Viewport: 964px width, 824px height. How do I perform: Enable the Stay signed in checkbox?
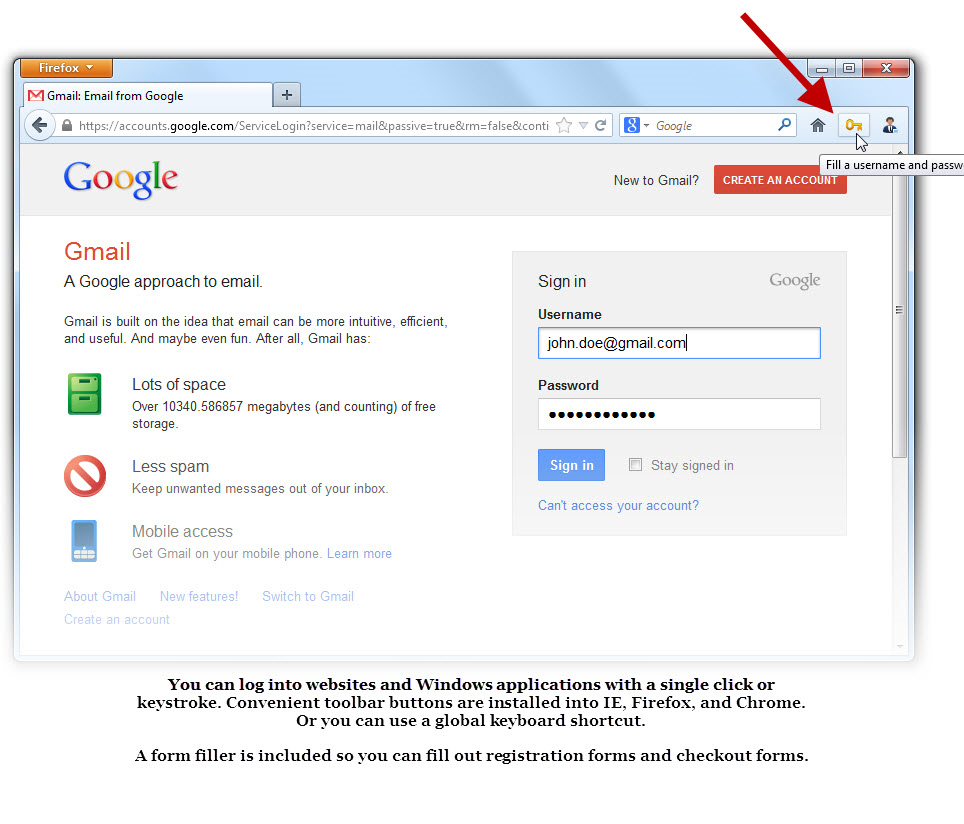tap(635, 465)
